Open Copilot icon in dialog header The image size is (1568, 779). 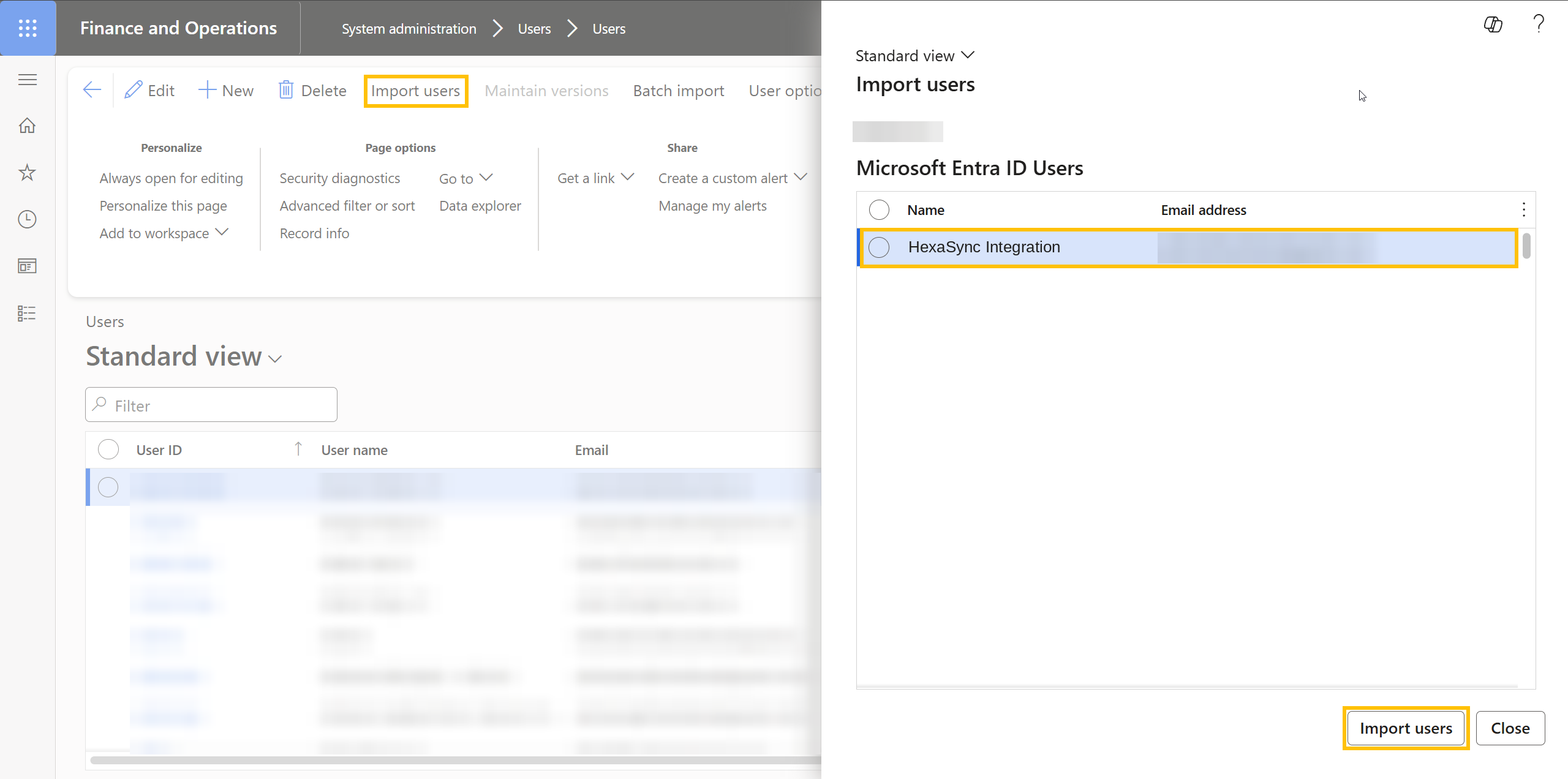coord(1493,24)
